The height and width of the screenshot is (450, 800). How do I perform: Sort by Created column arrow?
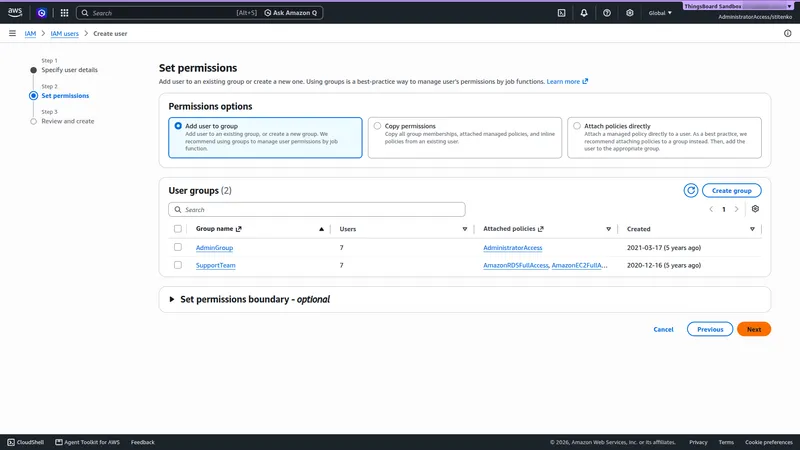[752, 229]
